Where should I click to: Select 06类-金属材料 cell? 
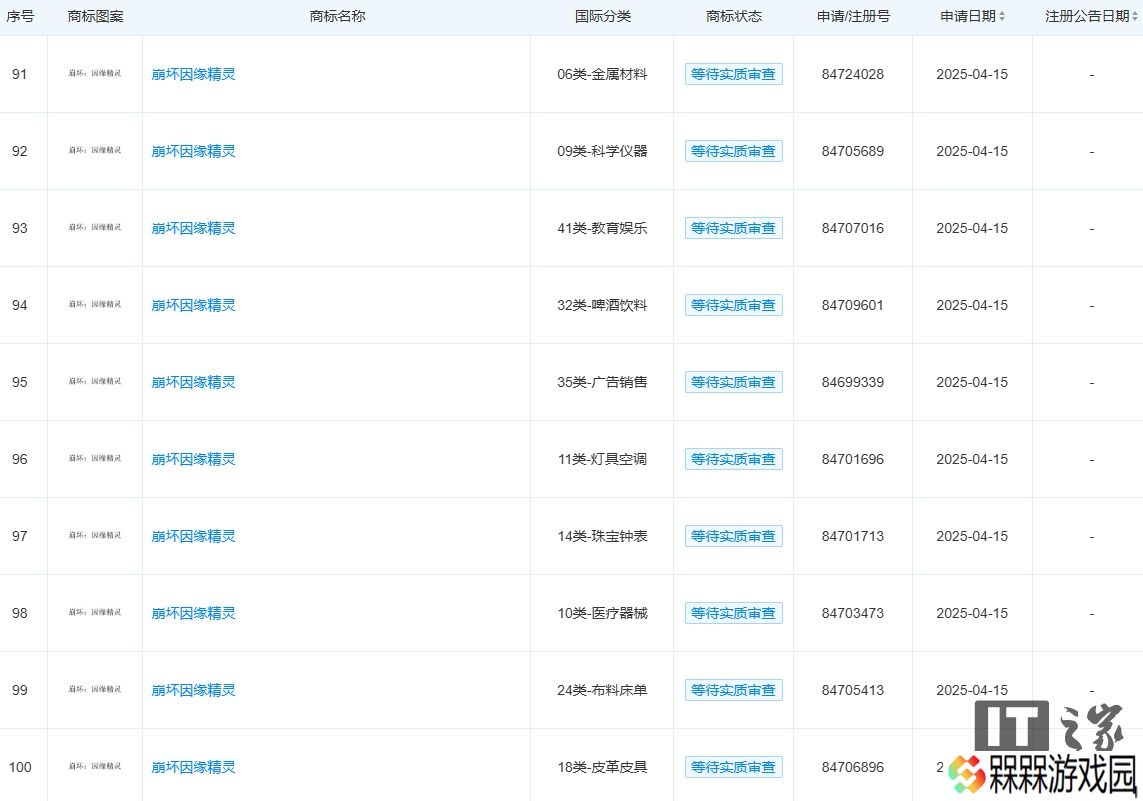pyautogui.click(x=602, y=74)
